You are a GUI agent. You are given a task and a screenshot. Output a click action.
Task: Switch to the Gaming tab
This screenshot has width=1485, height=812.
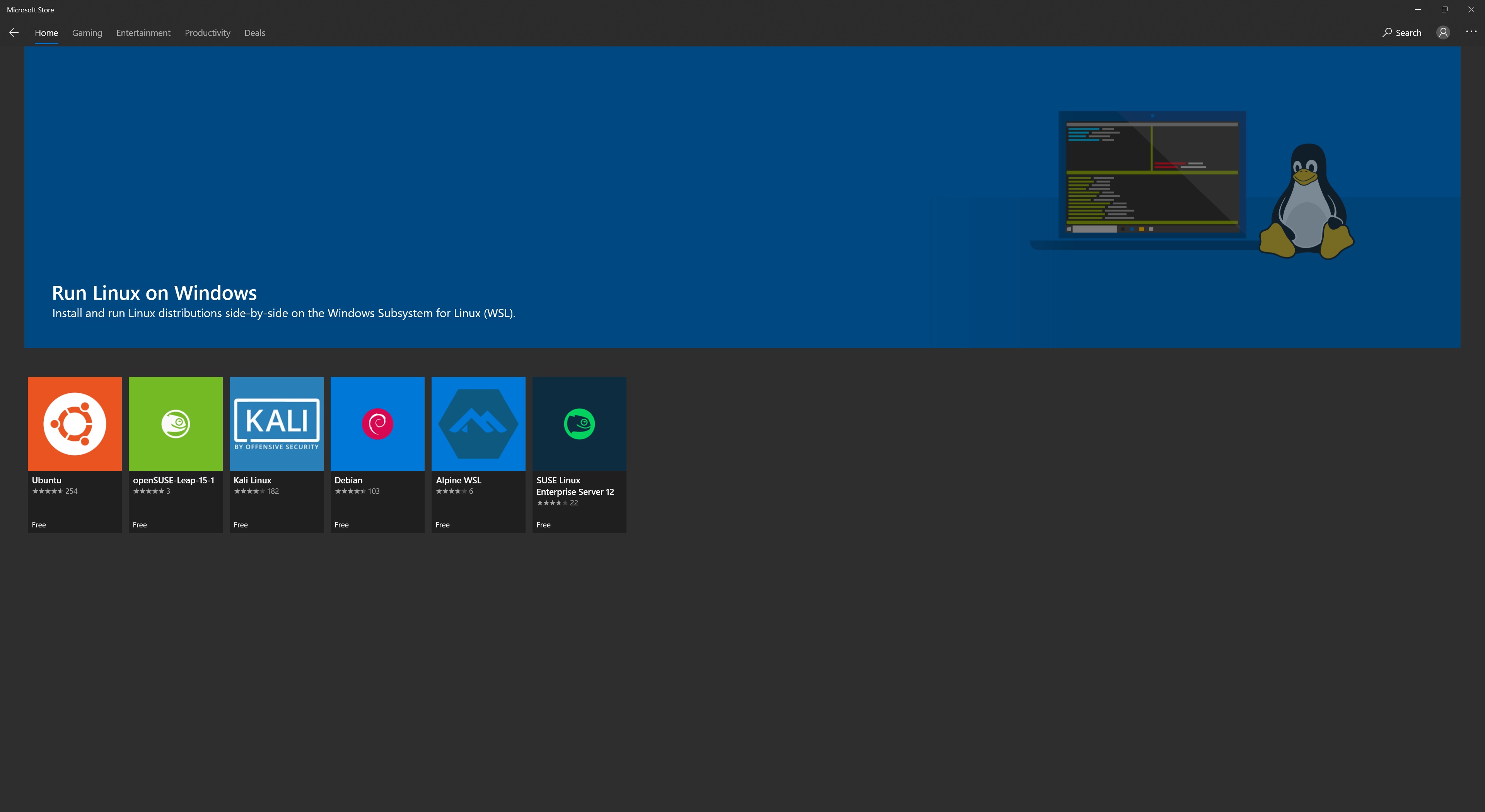click(87, 33)
